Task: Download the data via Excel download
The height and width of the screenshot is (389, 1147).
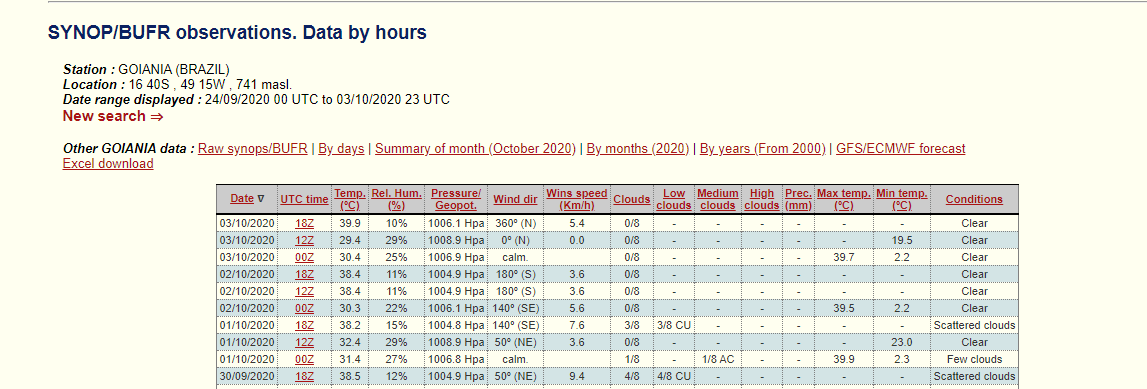Action: tap(108, 164)
